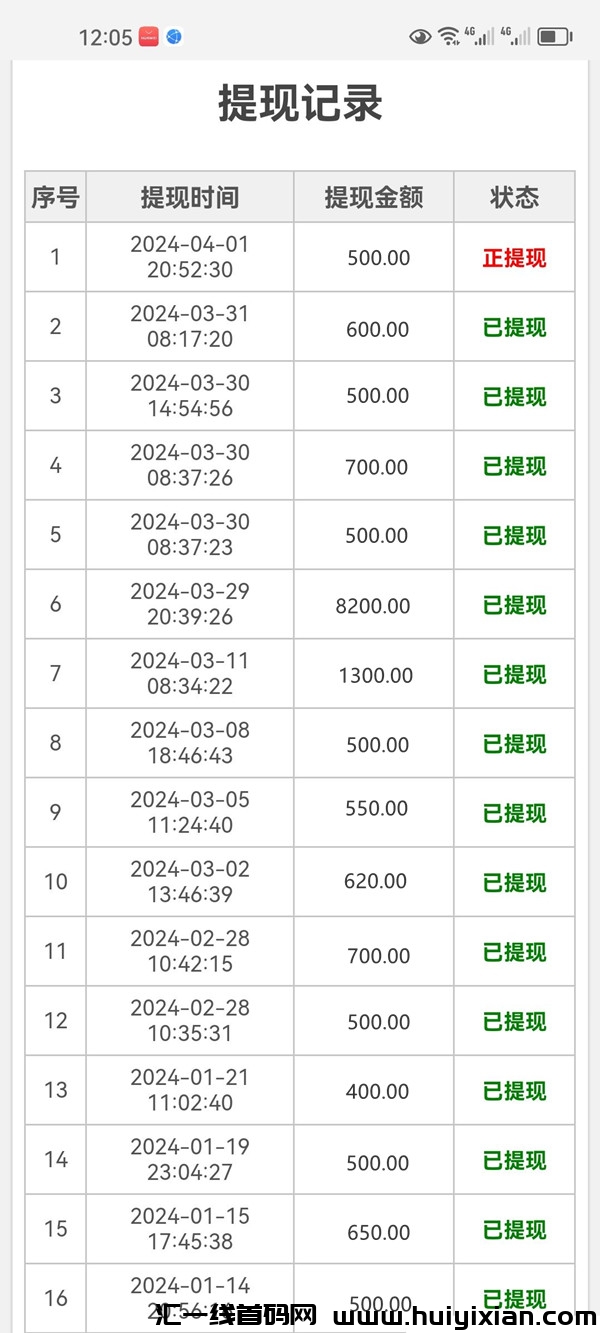Tap the blue globe icon in the status bar

[176, 37]
